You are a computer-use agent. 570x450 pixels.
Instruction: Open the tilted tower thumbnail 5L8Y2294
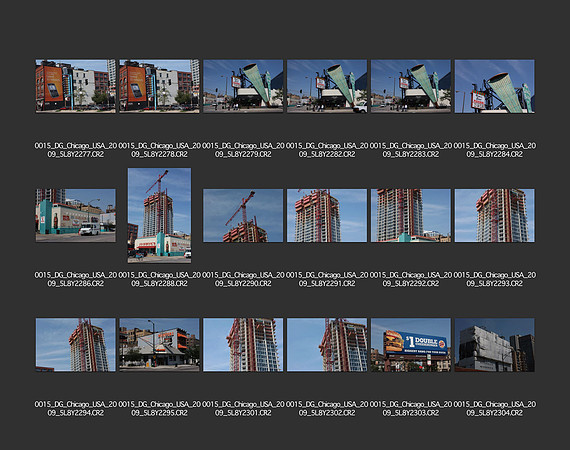pyautogui.click(x=76, y=345)
